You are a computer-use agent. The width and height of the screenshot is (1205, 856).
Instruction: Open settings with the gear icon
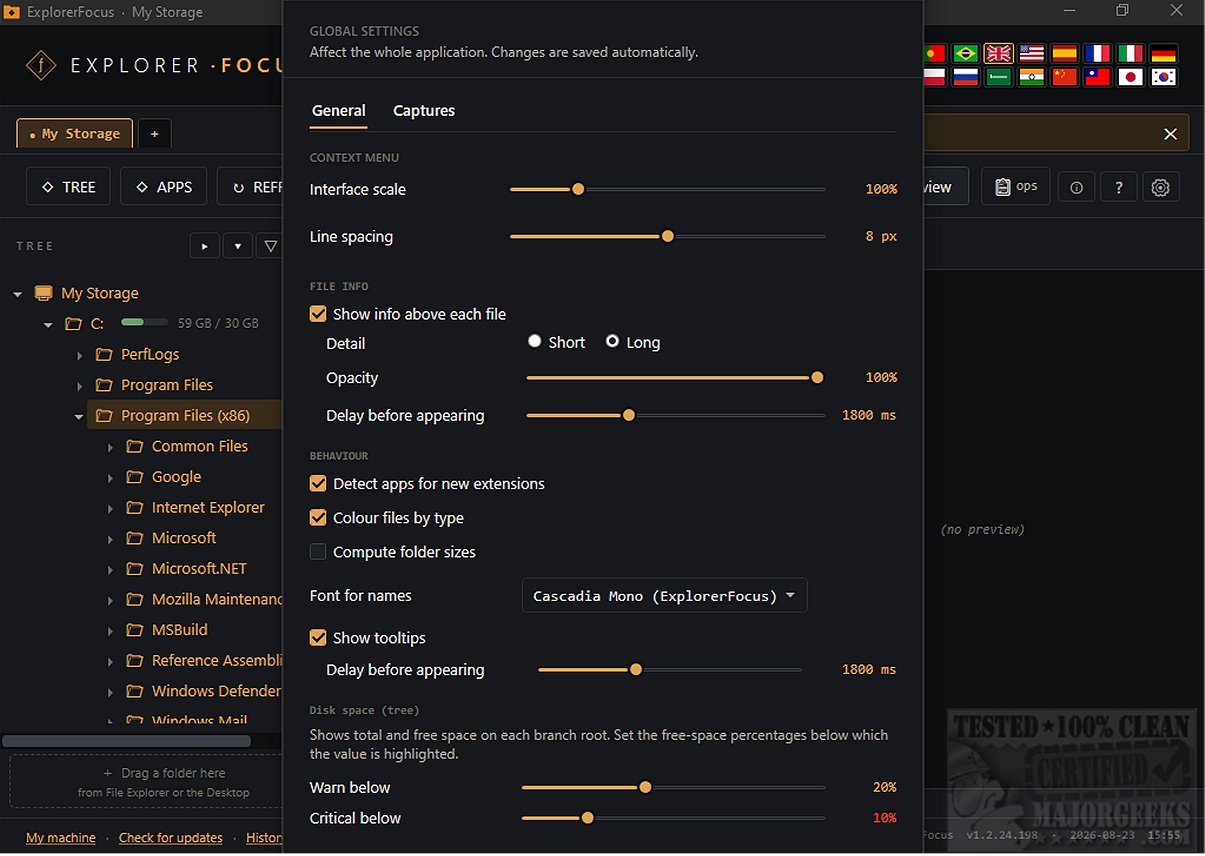pos(1161,188)
